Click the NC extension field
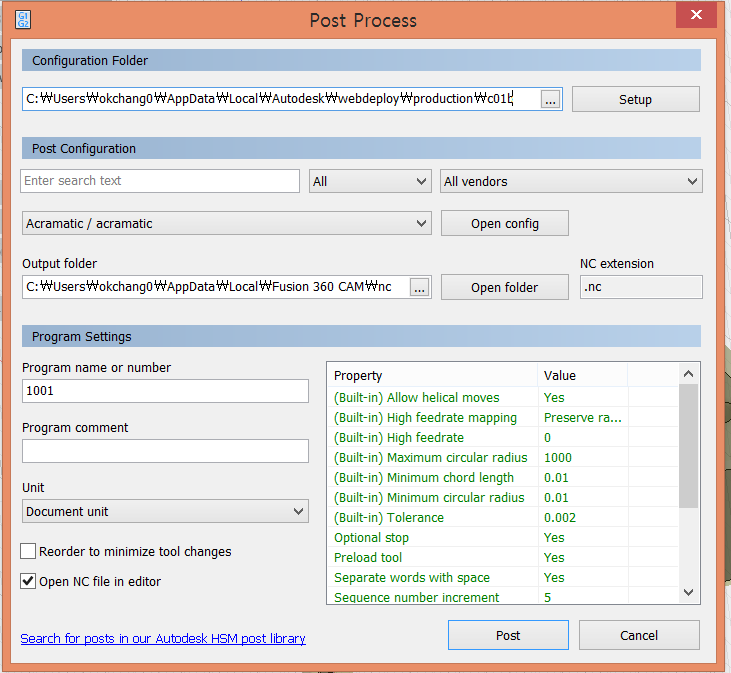 pos(641,287)
